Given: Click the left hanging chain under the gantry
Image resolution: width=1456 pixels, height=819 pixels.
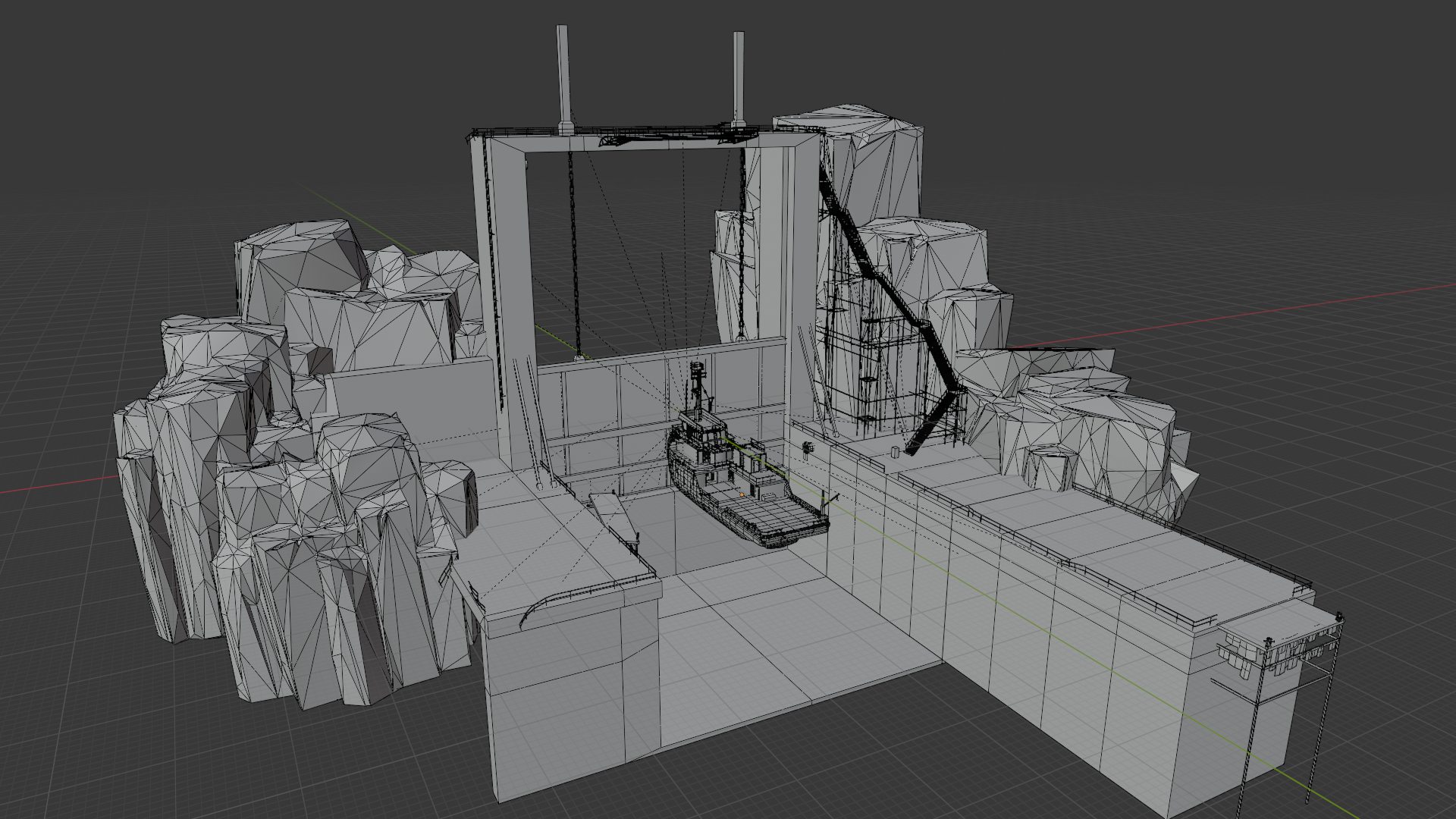Looking at the screenshot, I should pos(574,250).
